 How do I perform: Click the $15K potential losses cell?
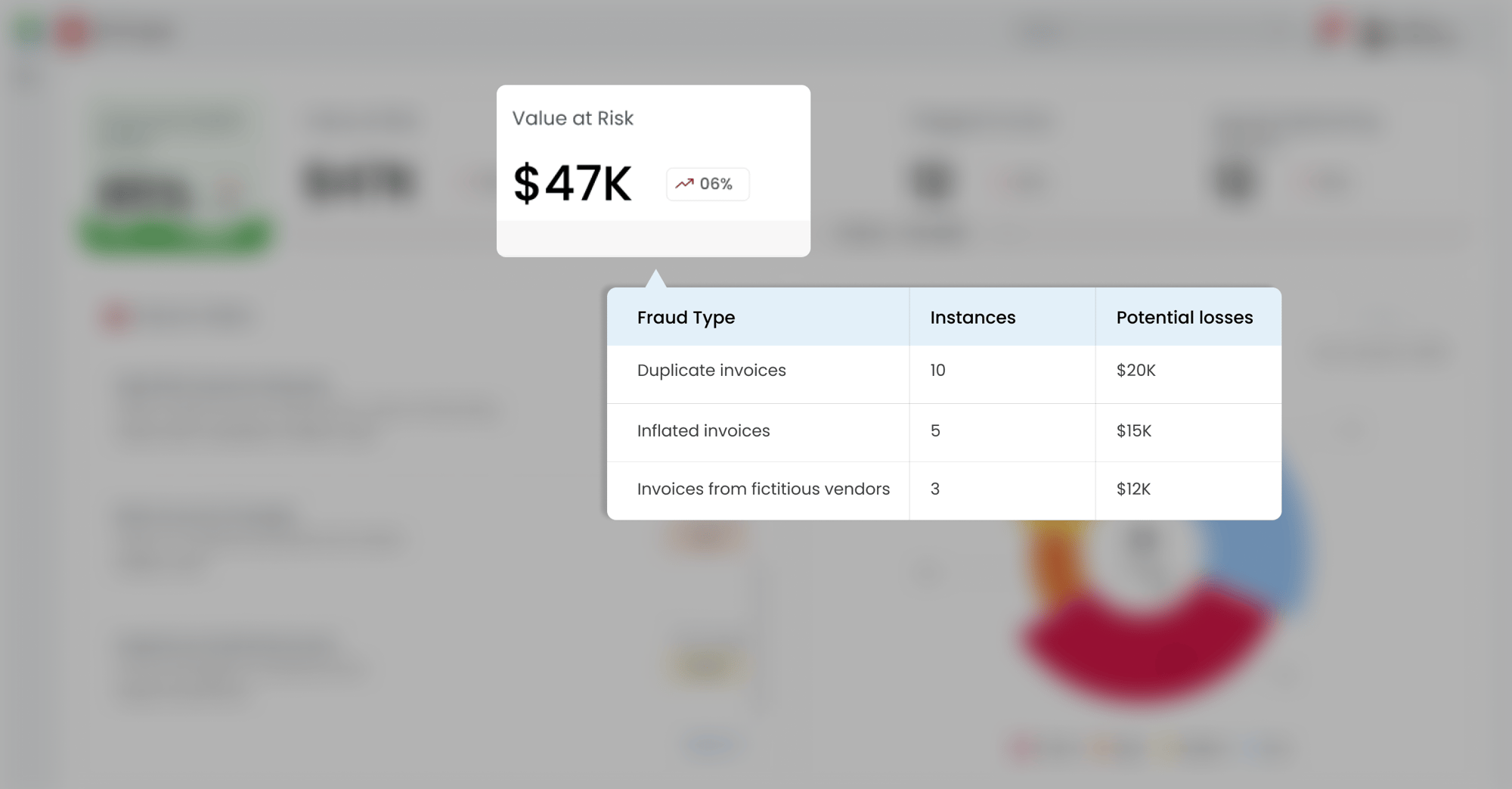point(1133,431)
